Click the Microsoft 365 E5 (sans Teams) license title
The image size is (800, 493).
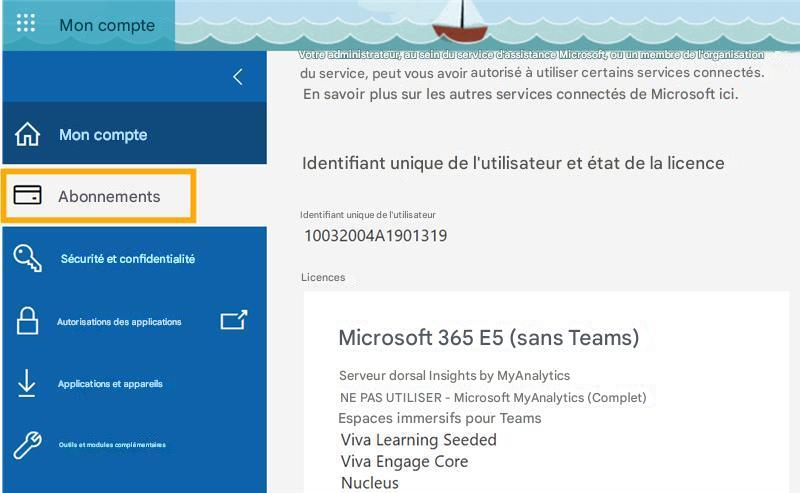(489, 338)
